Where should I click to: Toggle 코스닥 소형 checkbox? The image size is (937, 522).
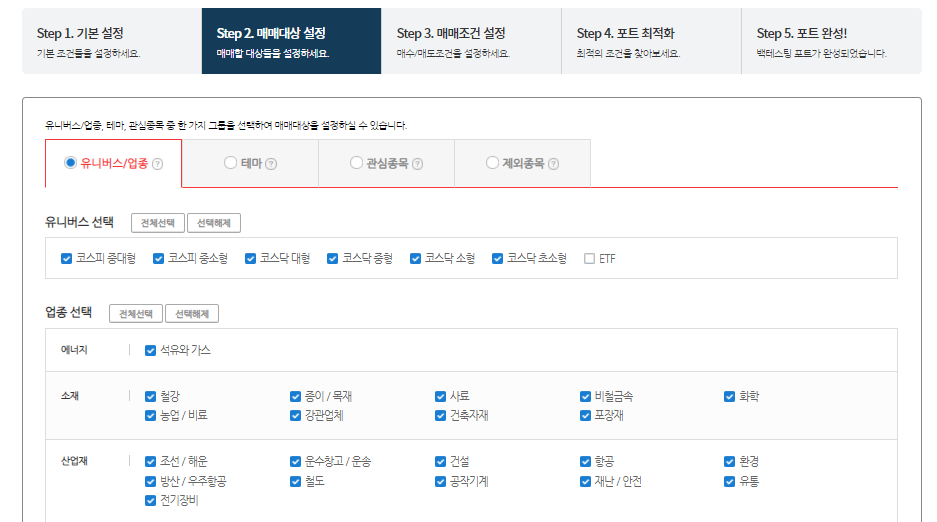point(415,259)
